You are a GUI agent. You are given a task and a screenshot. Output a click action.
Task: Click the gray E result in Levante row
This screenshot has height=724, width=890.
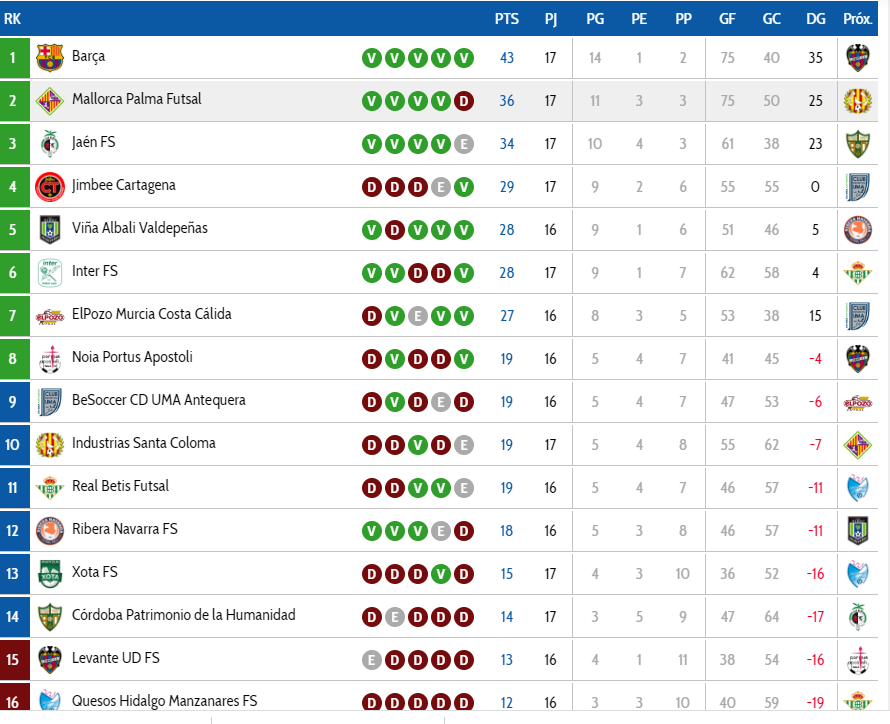point(371,660)
